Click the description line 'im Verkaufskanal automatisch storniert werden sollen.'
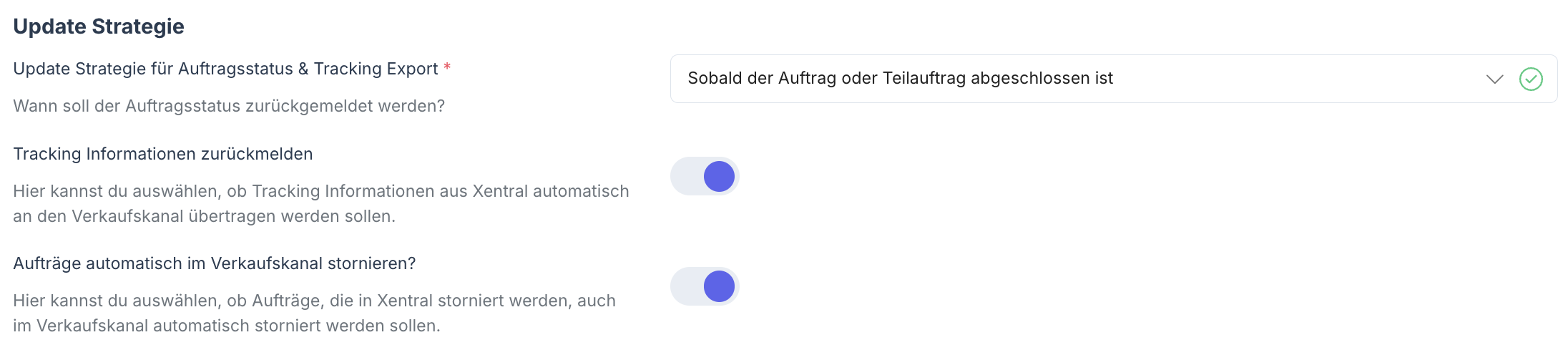The height and width of the screenshot is (350, 1568). pyautogui.click(x=227, y=326)
